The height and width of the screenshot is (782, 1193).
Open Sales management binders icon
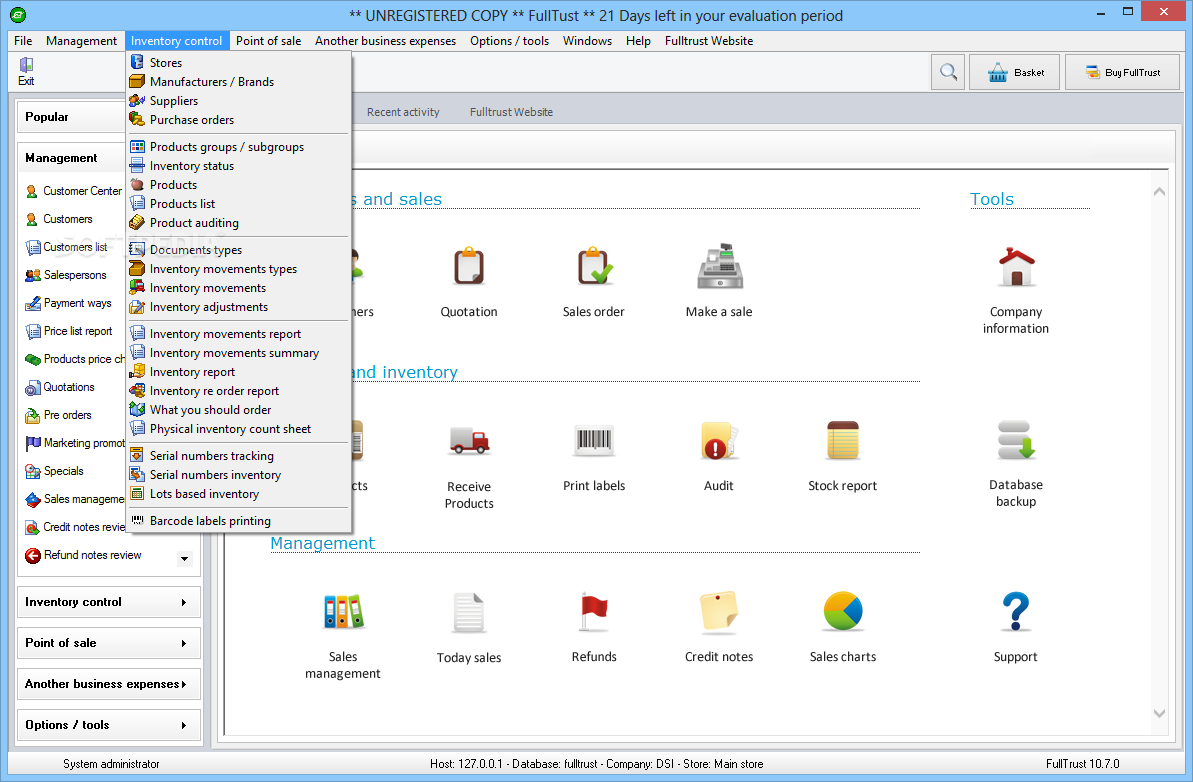[343, 612]
